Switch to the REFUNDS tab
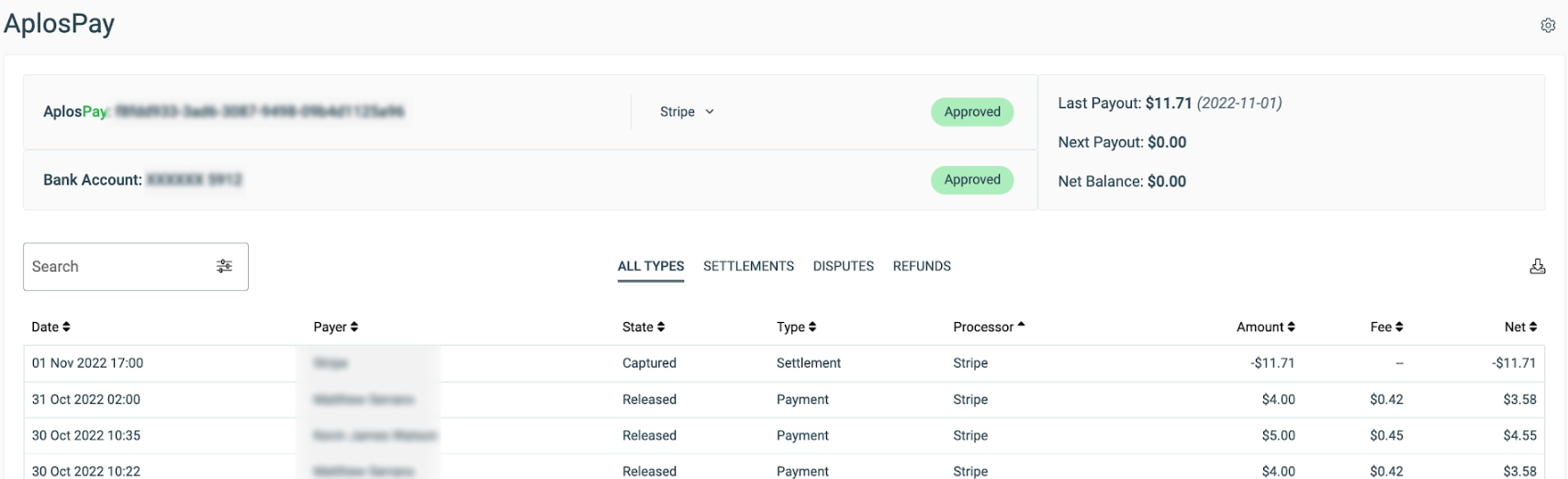The width and height of the screenshot is (1568, 479). [922, 266]
